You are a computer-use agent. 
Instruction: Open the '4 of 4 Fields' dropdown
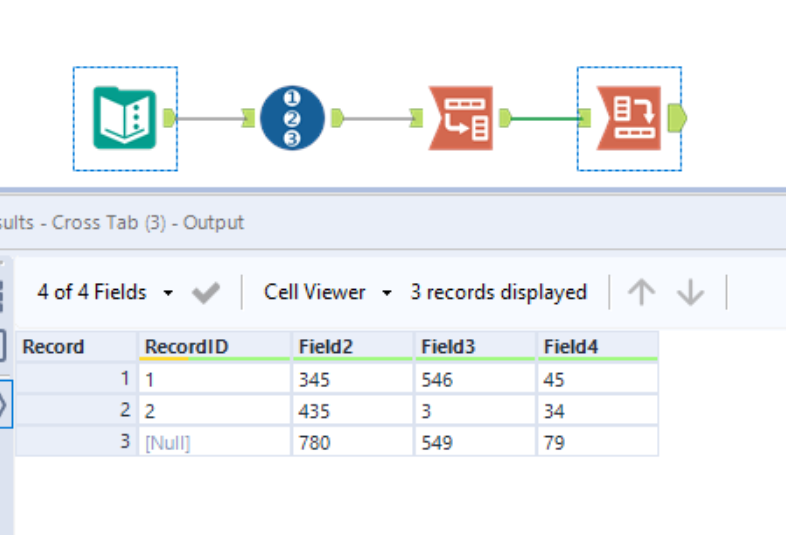click(x=104, y=293)
